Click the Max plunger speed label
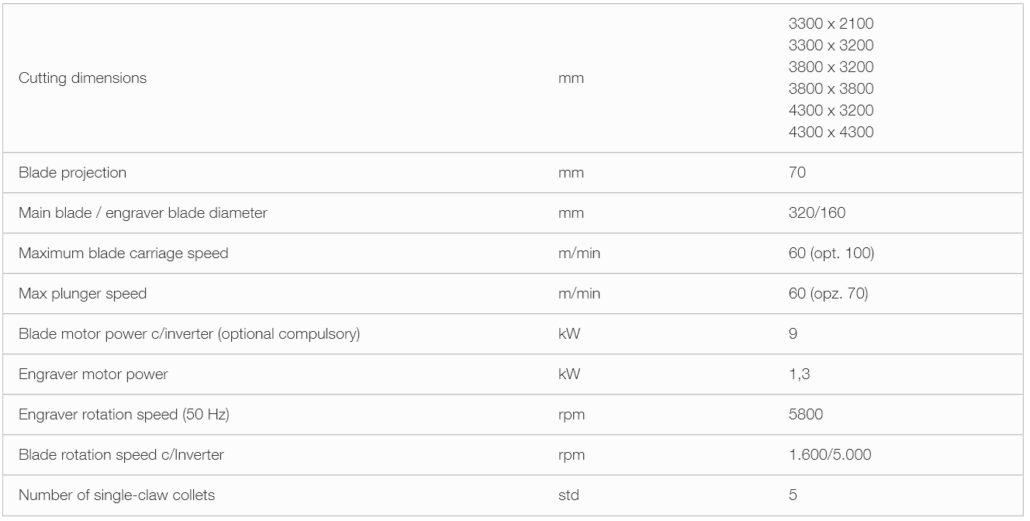Viewport: 1030px width, 521px height. click(82, 294)
